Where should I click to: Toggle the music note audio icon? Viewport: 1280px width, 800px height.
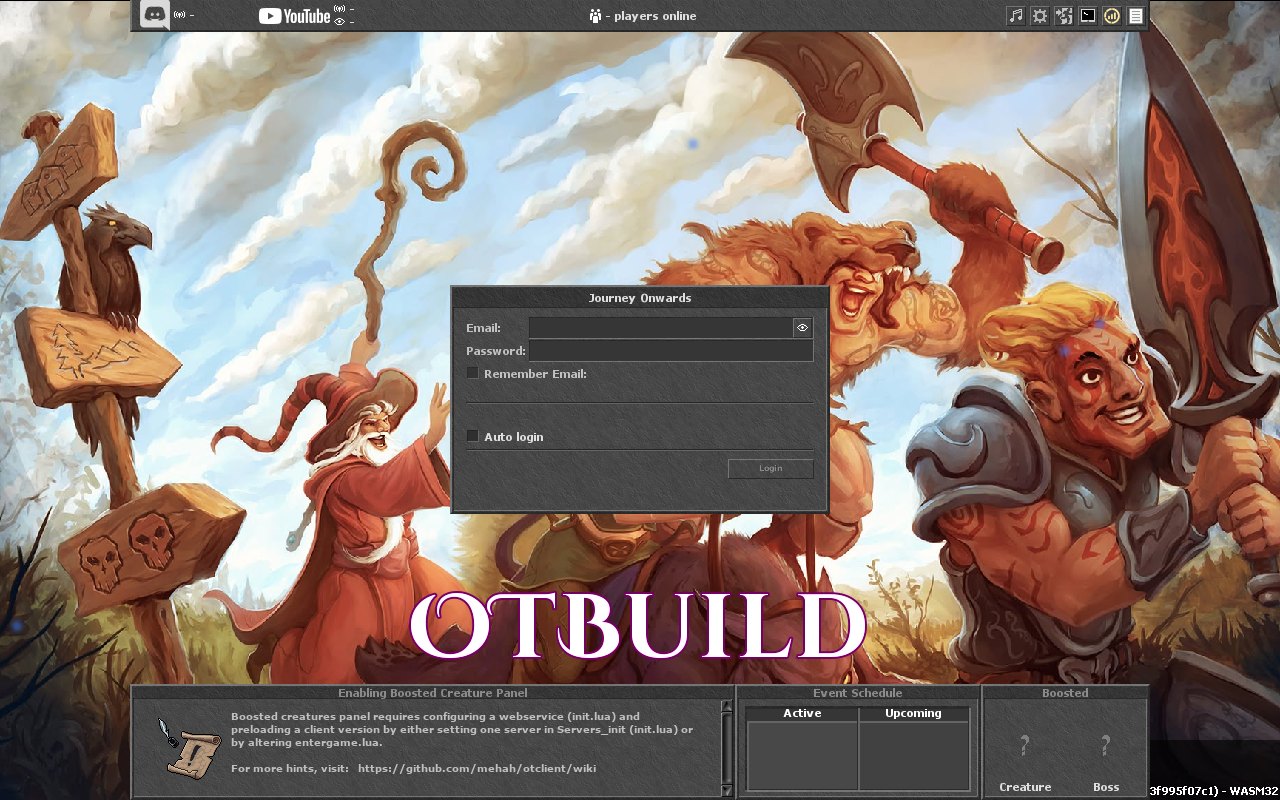pyautogui.click(x=1016, y=16)
